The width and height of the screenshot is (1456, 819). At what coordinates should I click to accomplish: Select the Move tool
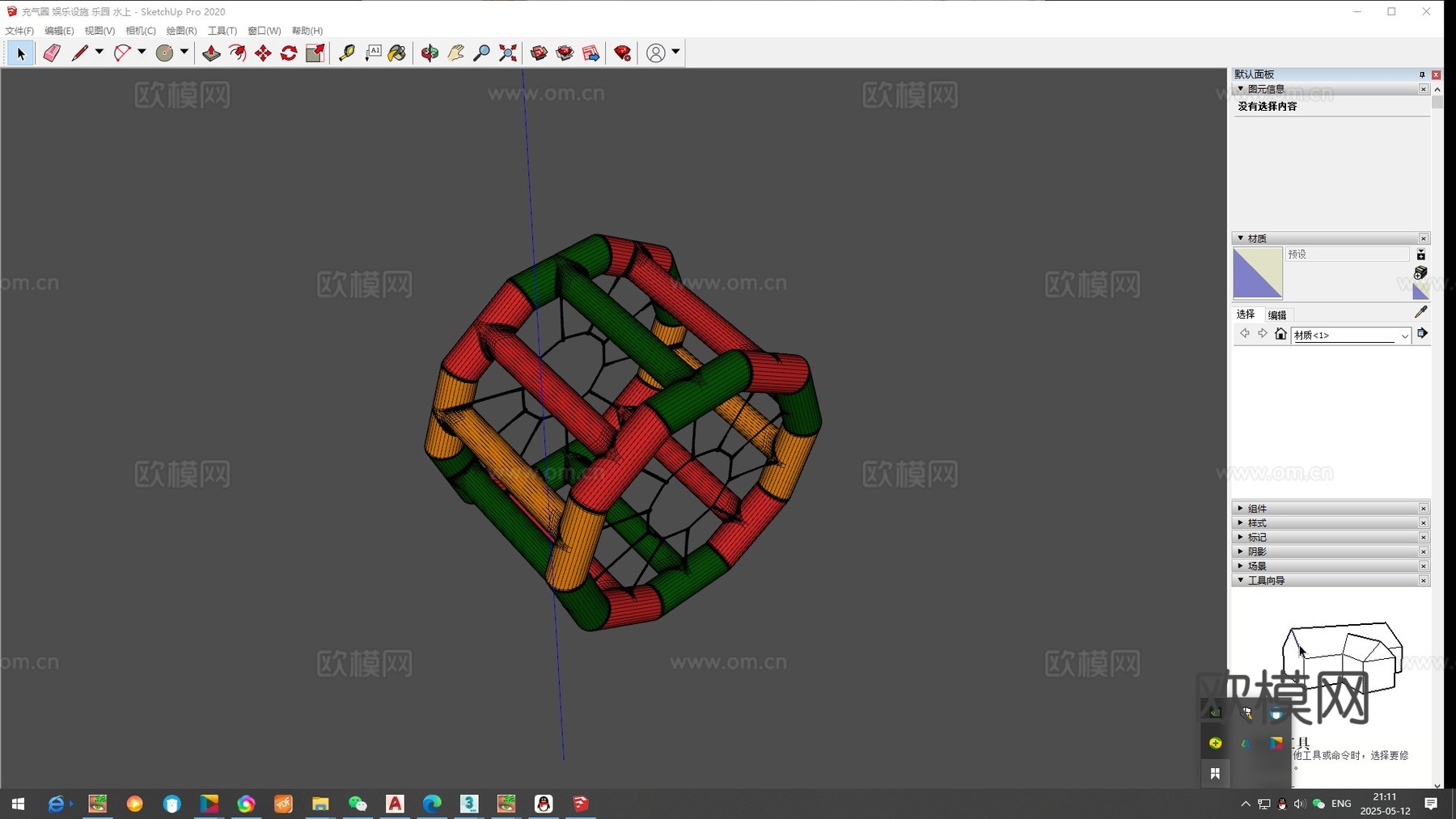(263, 53)
